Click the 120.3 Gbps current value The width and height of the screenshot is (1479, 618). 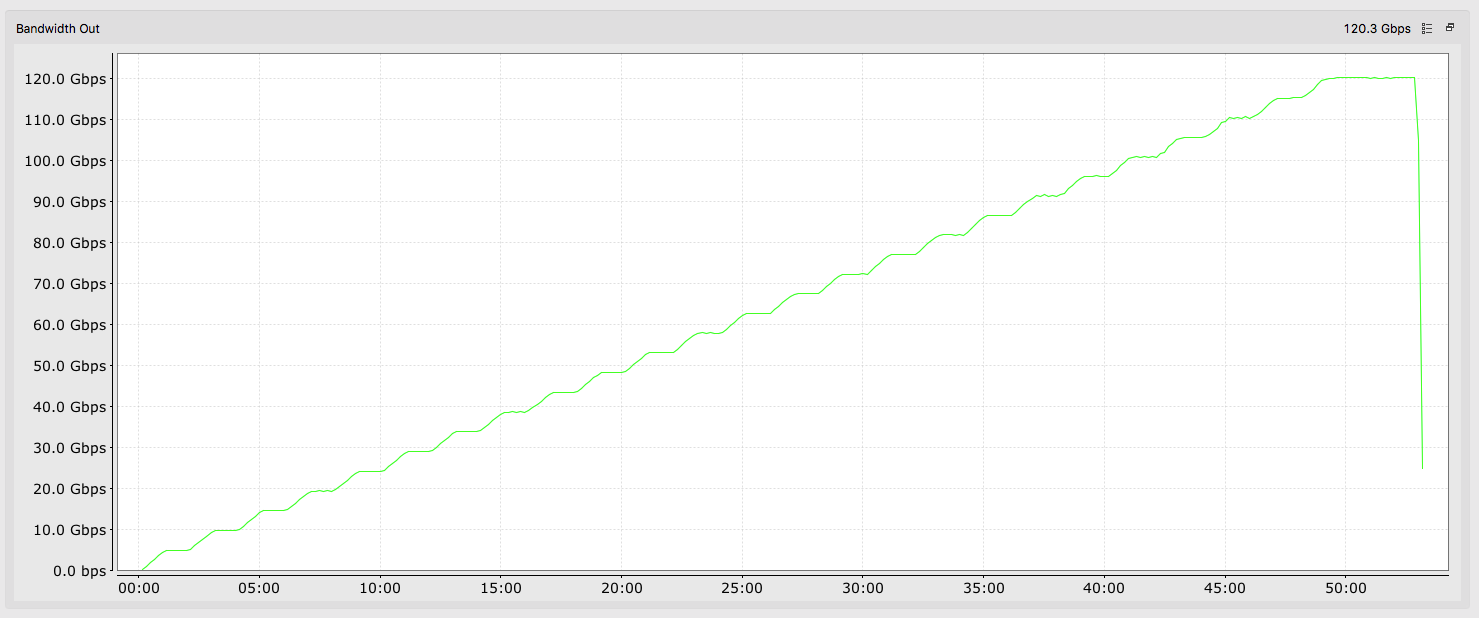coord(1377,29)
